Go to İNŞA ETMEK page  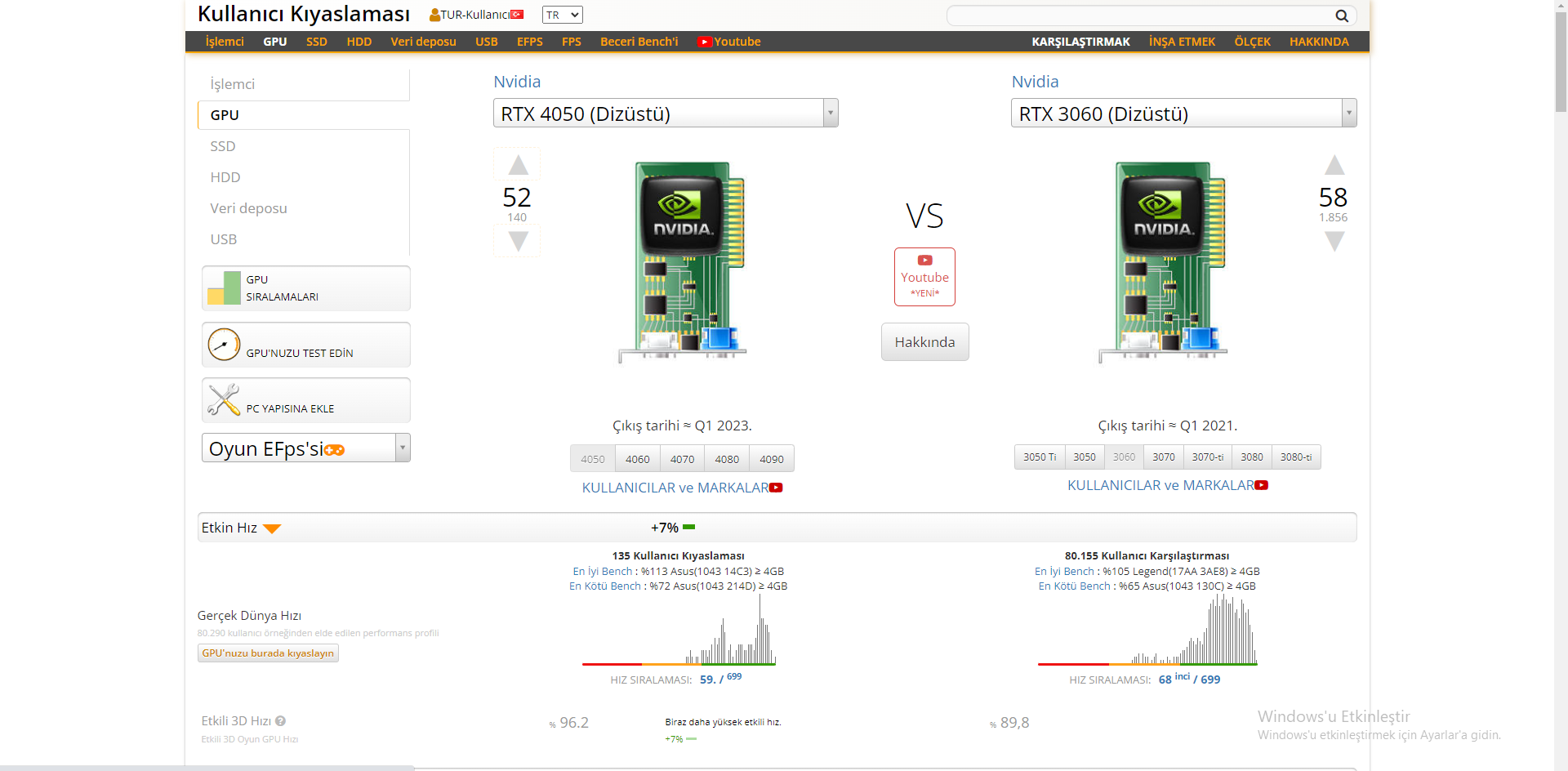coord(1183,42)
